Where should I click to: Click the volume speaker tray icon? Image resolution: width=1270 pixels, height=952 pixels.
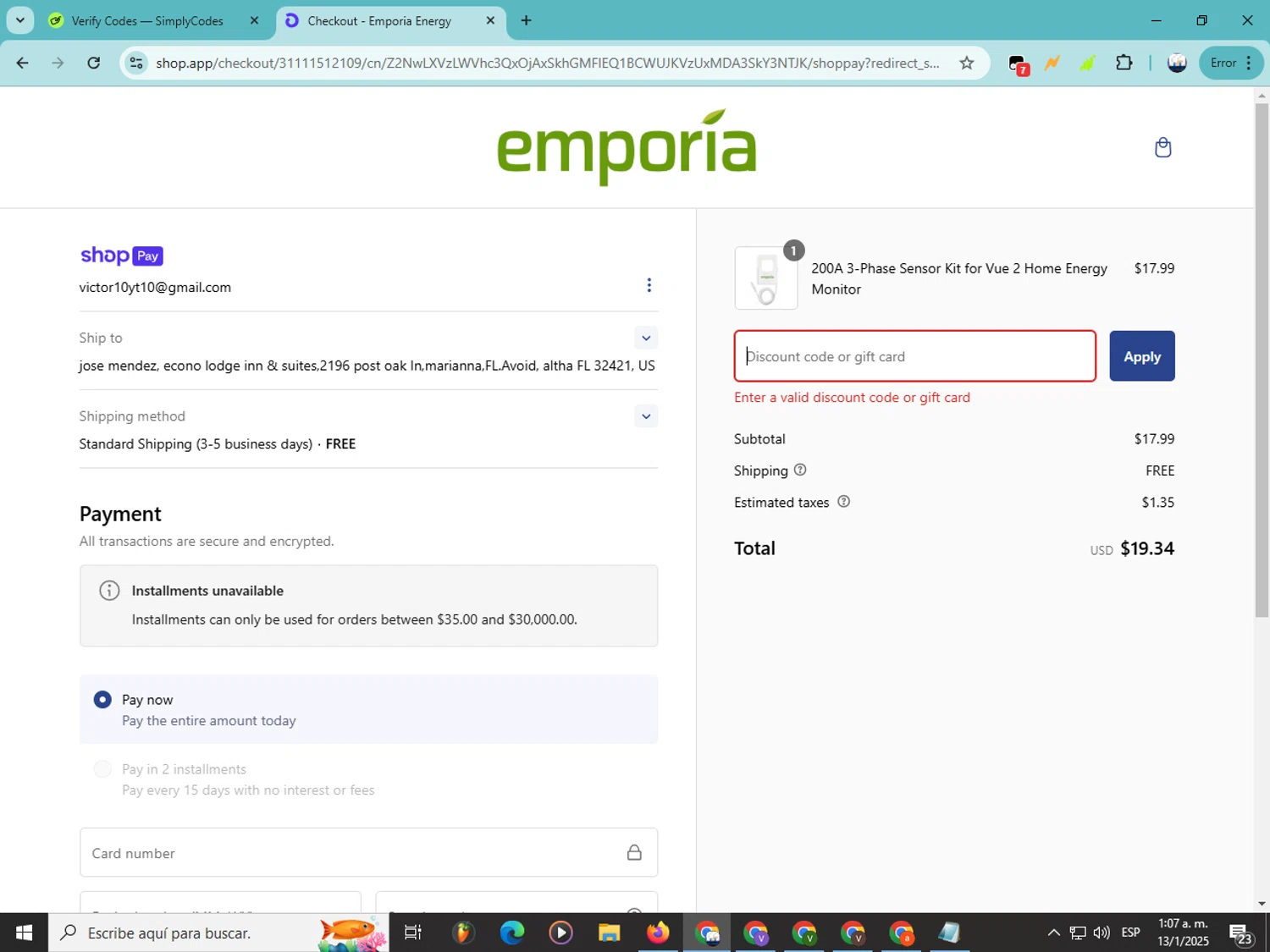coord(1102,933)
